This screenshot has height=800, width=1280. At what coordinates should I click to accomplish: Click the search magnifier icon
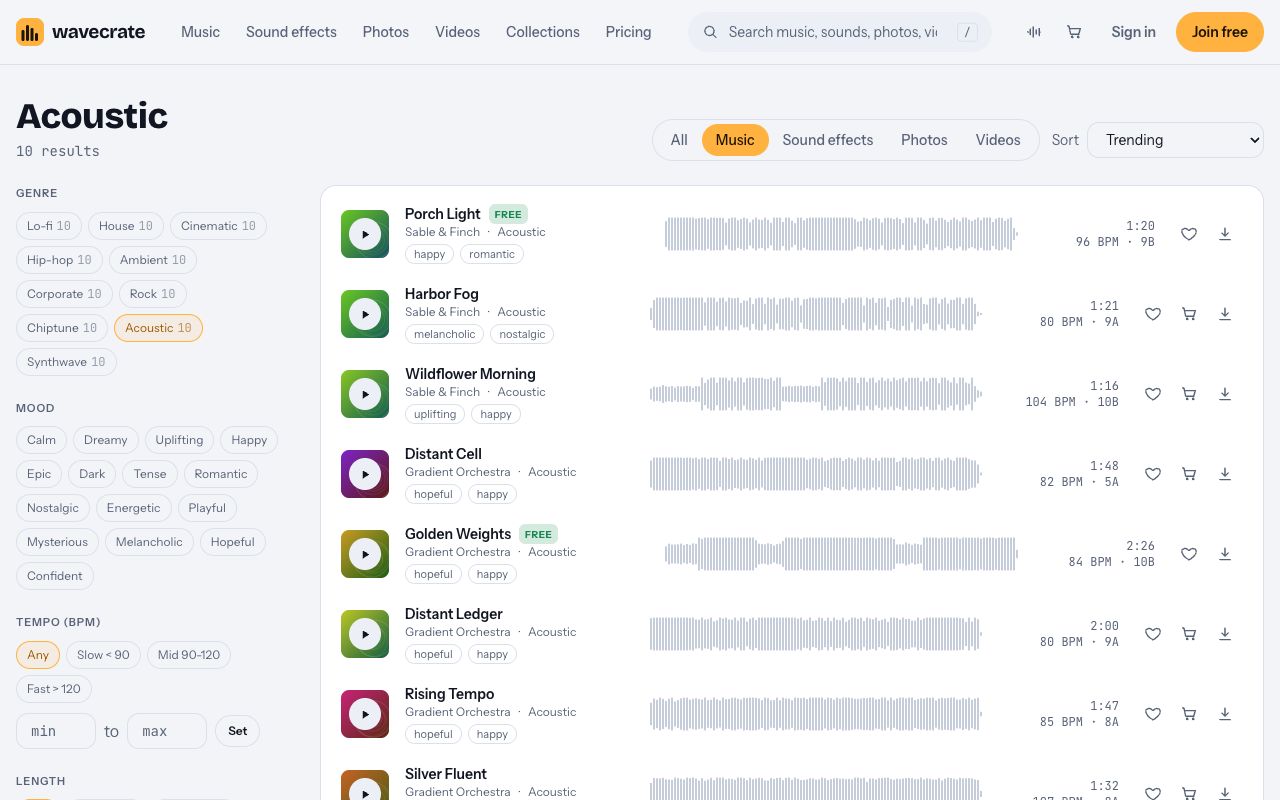(711, 32)
